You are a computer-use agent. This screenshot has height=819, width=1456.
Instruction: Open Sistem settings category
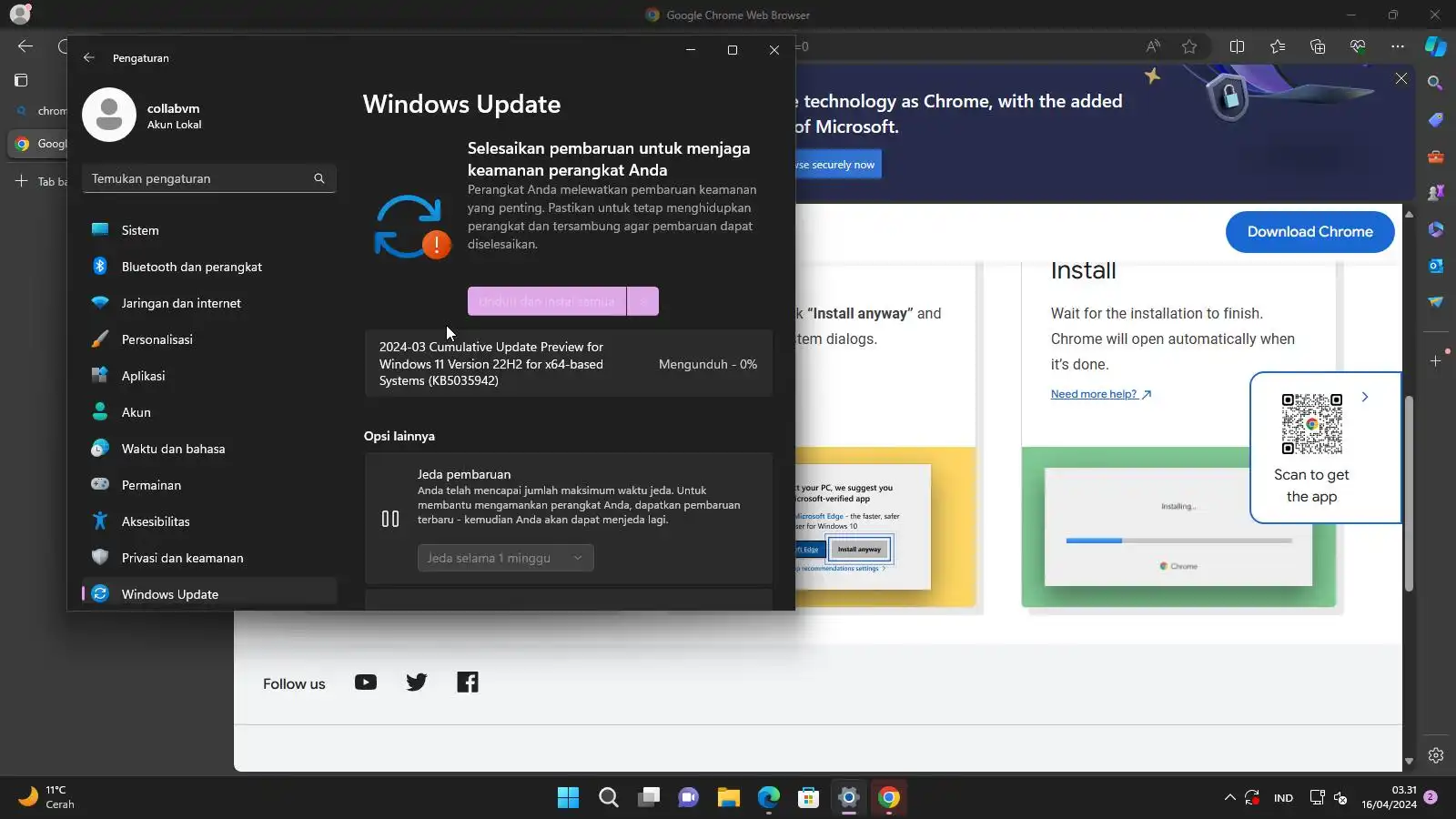pyautogui.click(x=209, y=230)
